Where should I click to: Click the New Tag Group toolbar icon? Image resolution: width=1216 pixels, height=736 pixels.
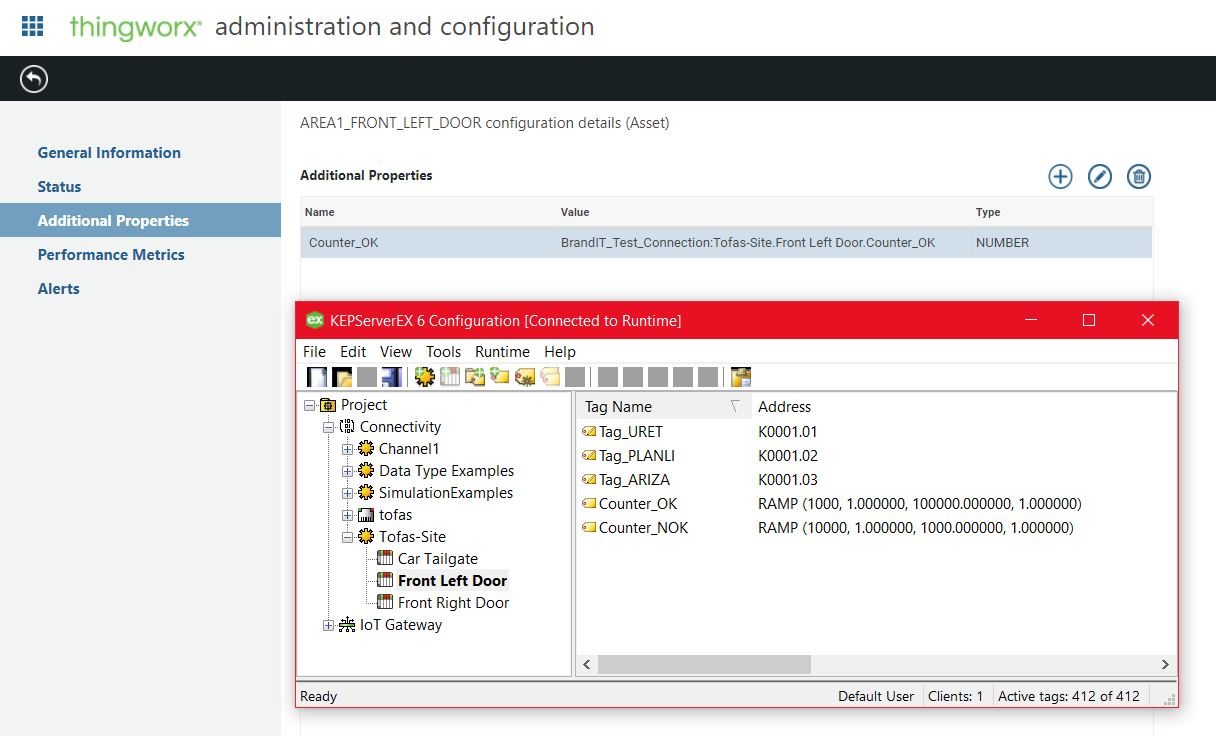pyautogui.click(x=475, y=377)
